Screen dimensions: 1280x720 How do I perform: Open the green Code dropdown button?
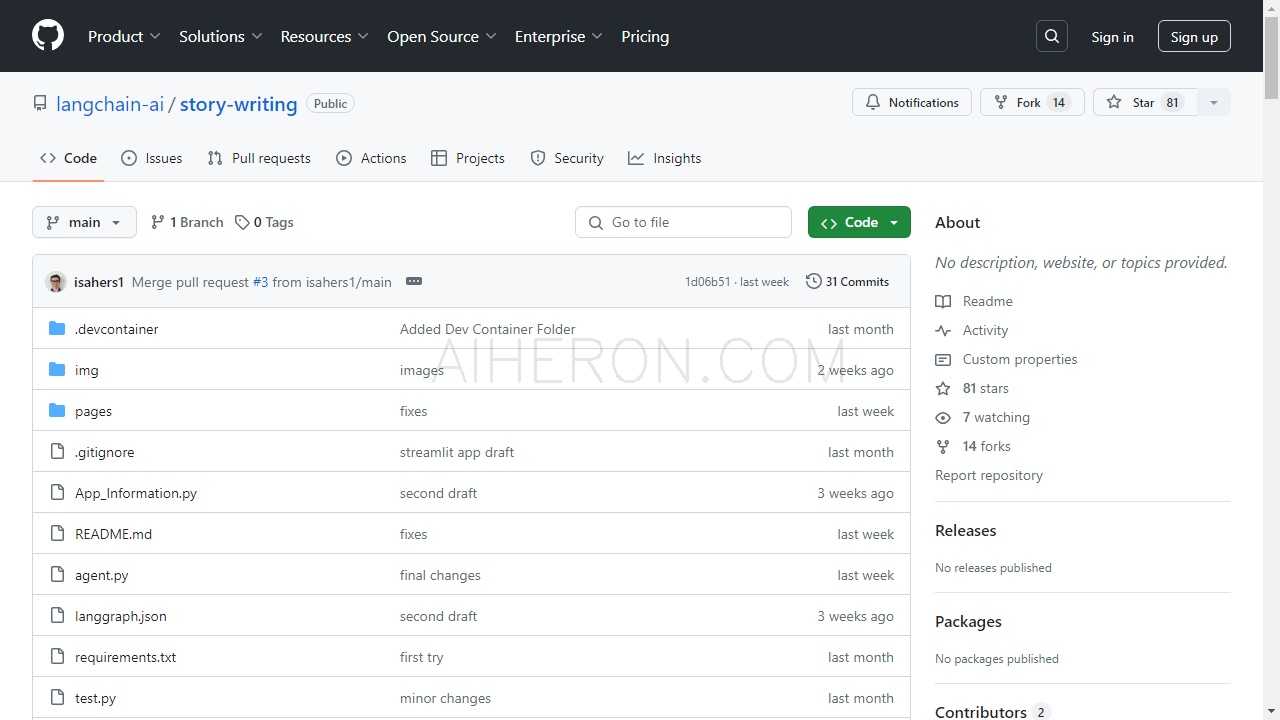859,222
